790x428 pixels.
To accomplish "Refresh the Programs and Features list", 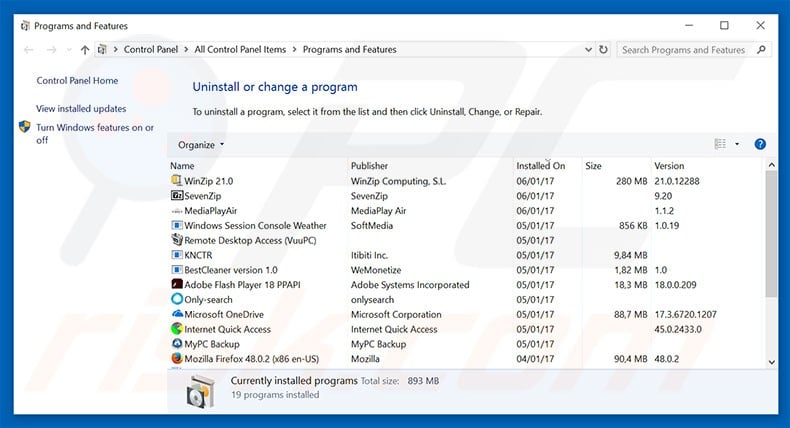I will 603,49.
